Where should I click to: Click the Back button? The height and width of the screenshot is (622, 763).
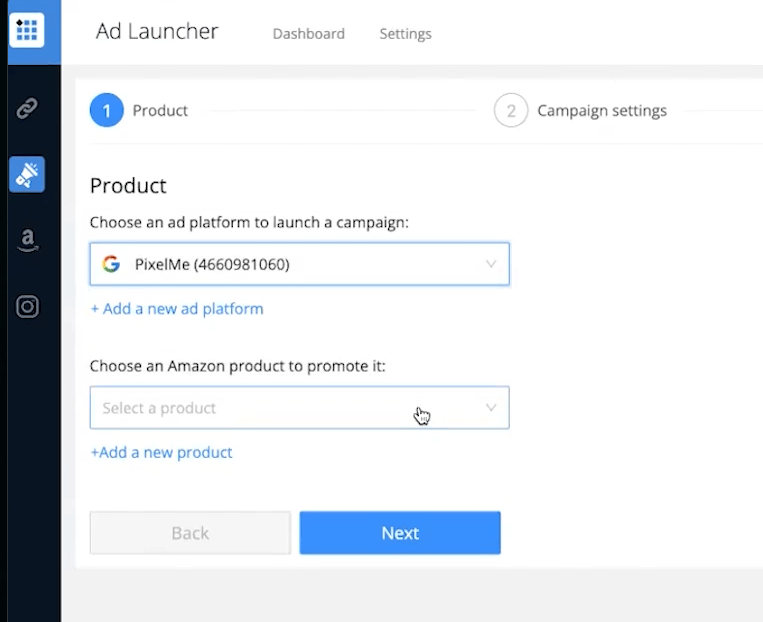click(190, 532)
